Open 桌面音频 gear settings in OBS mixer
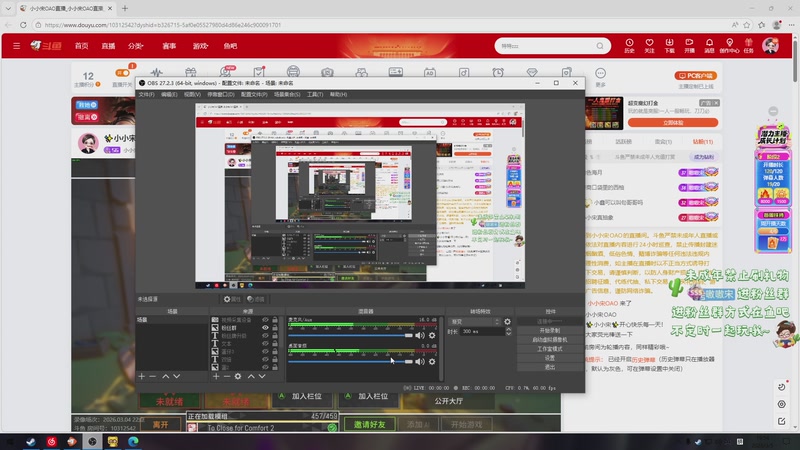The width and height of the screenshot is (800, 450). pos(432,361)
